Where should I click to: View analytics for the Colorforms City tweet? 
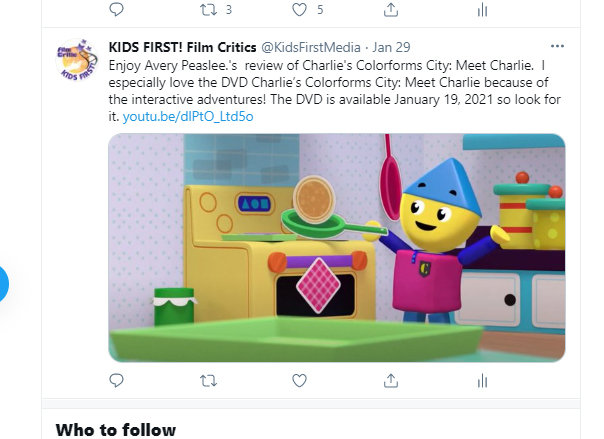pyautogui.click(x=482, y=381)
